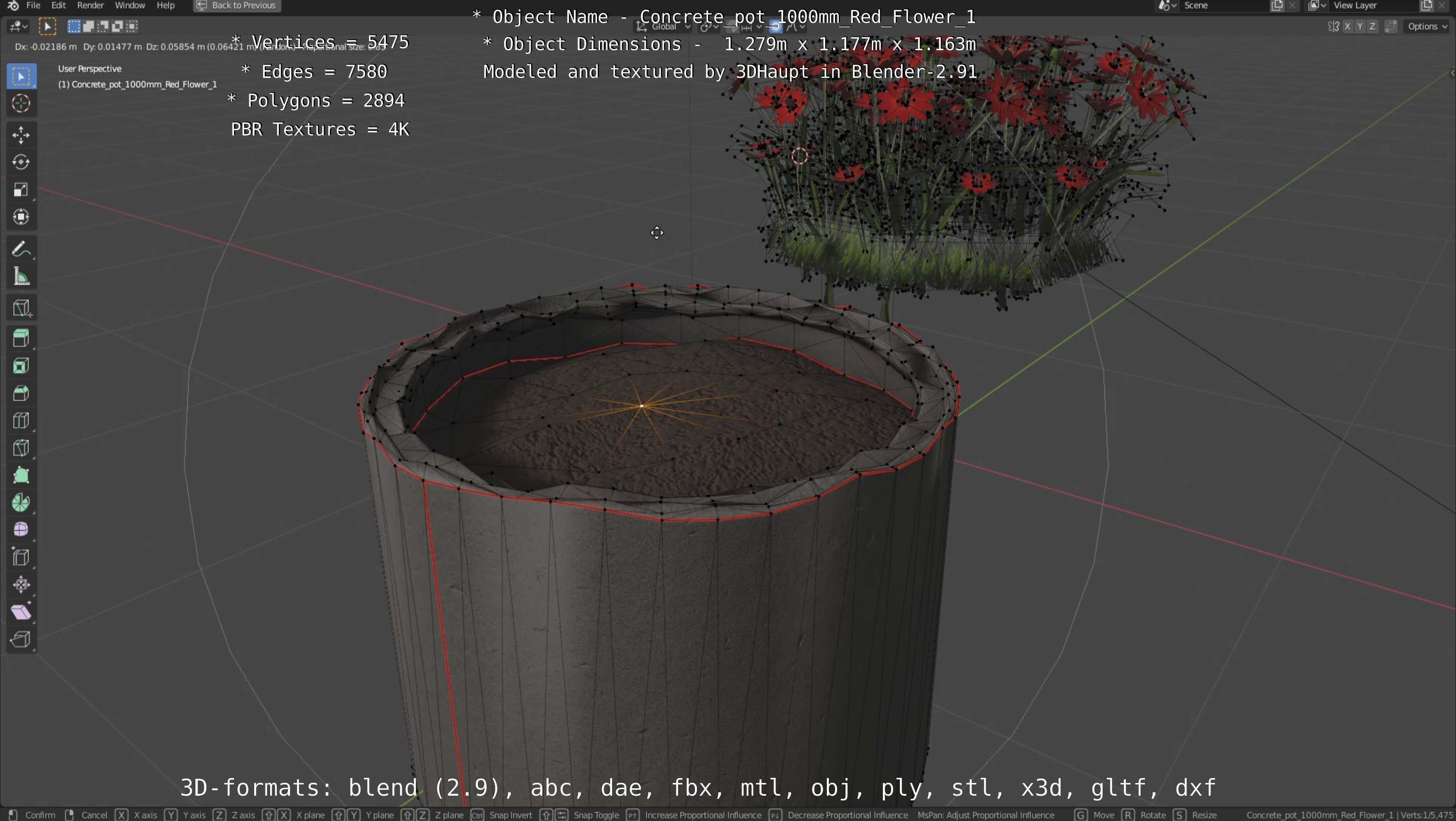Image resolution: width=1456 pixels, height=821 pixels.
Task: Select the Edge Slide tool
Action: click(21, 557)
